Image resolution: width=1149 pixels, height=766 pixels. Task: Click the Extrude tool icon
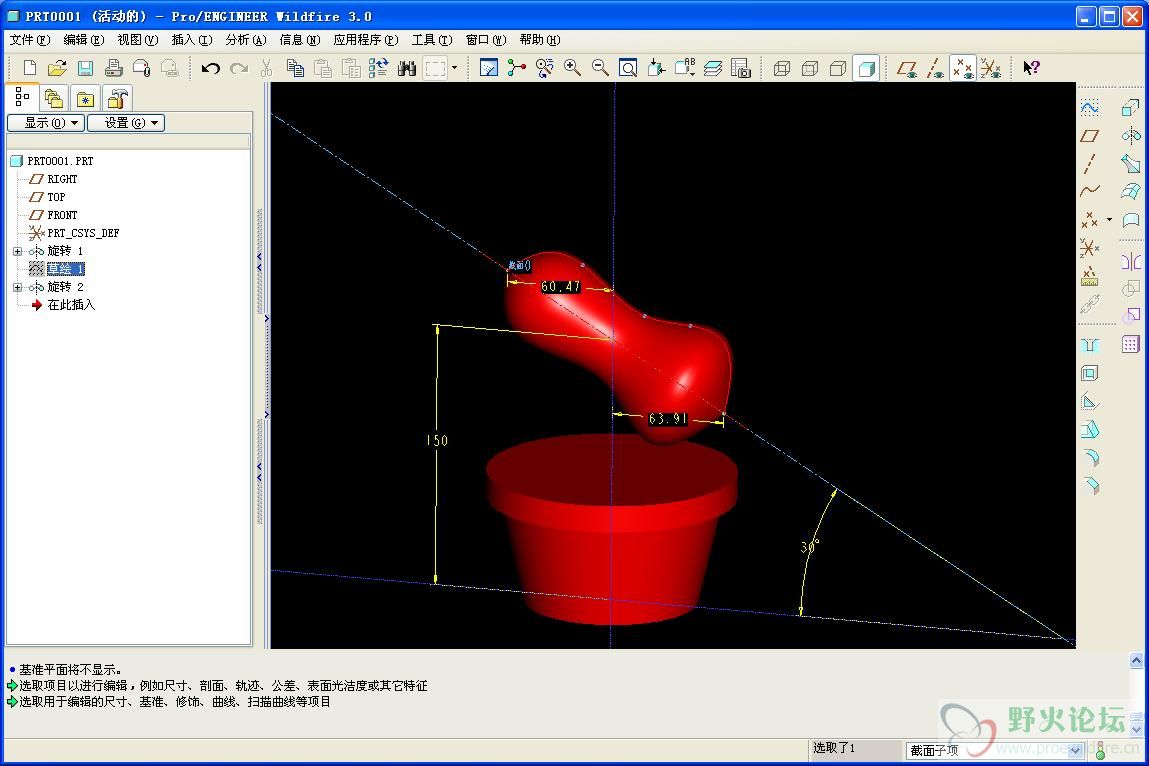point(1131,108)
